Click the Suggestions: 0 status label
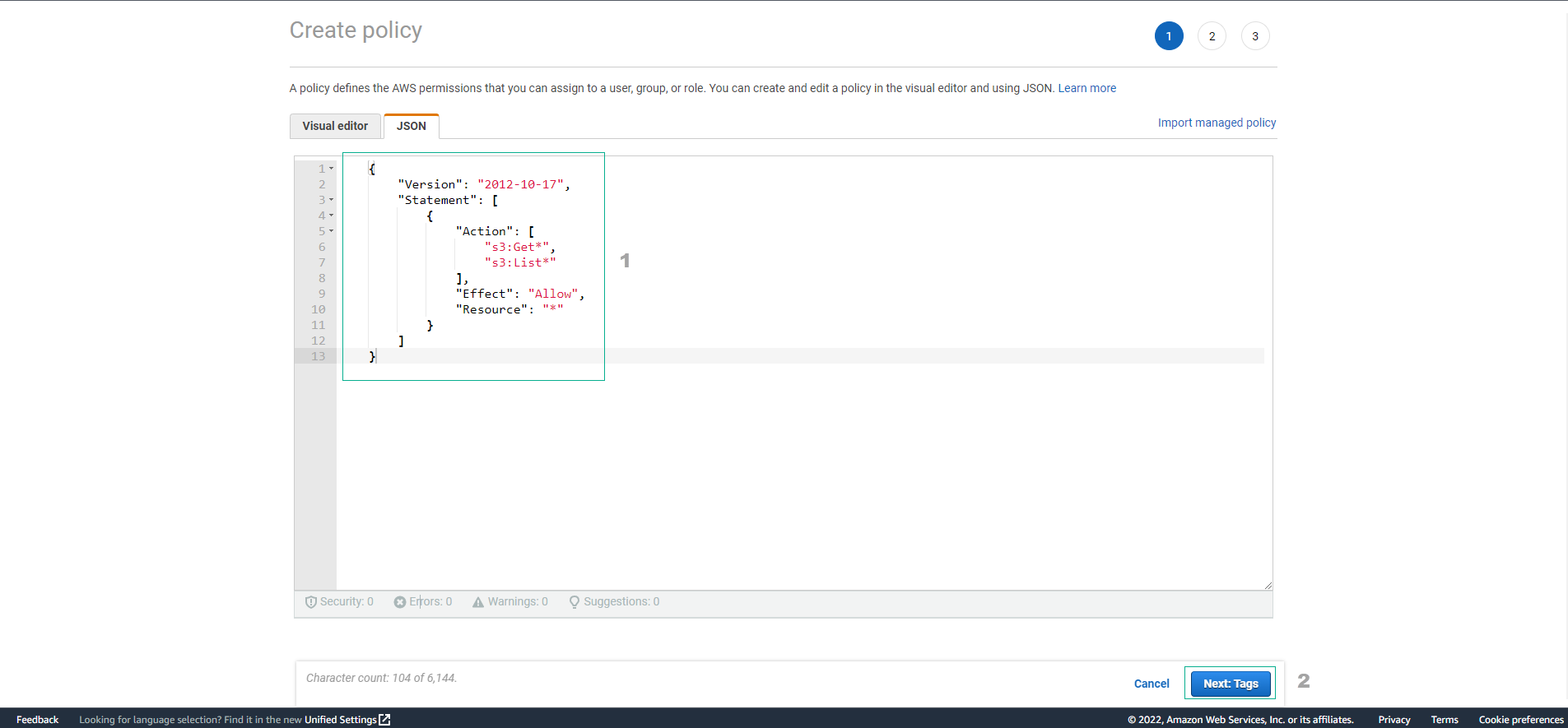Viewport: 1568px width, 728px height. tap(621, 602)
